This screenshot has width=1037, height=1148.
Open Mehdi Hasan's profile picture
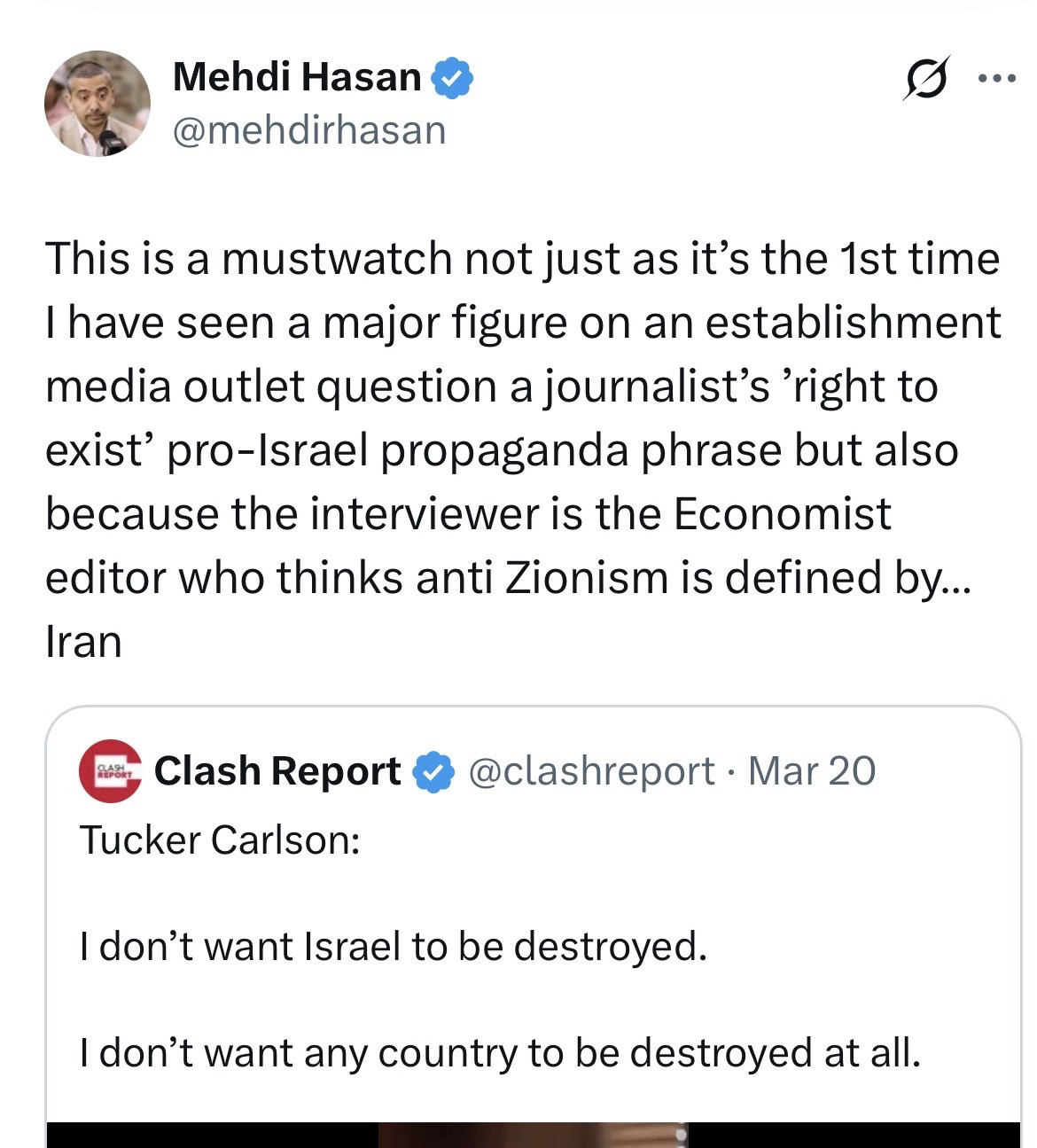[97, 104]
